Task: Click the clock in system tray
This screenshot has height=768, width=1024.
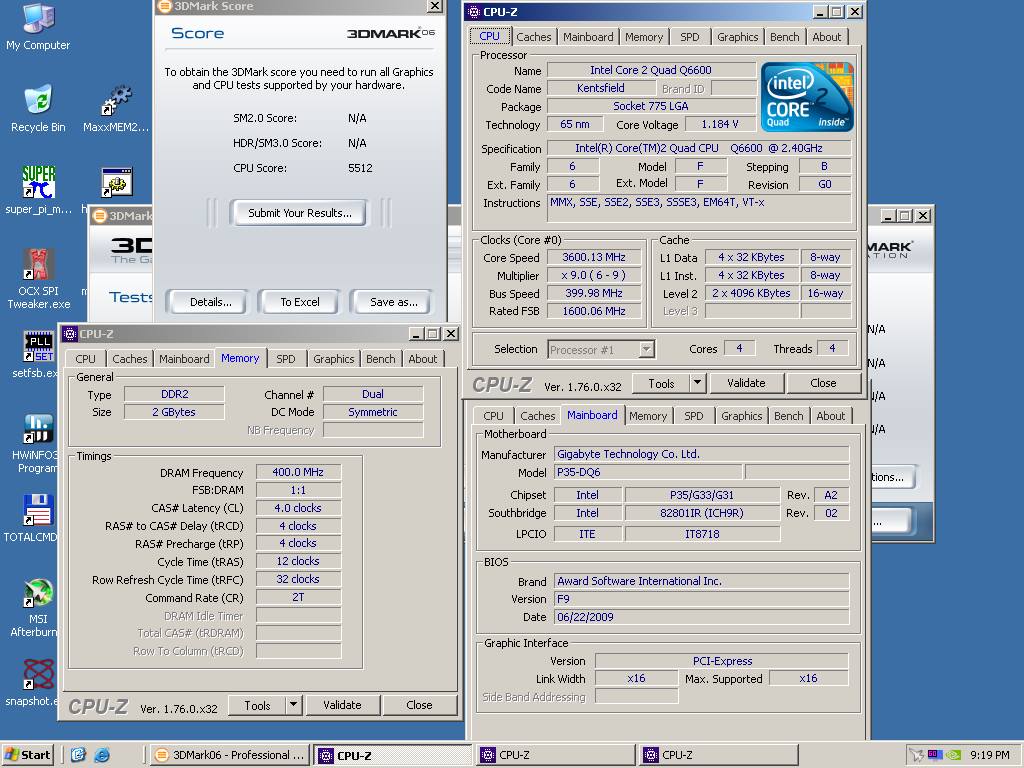Action: (x=989, y=755)
